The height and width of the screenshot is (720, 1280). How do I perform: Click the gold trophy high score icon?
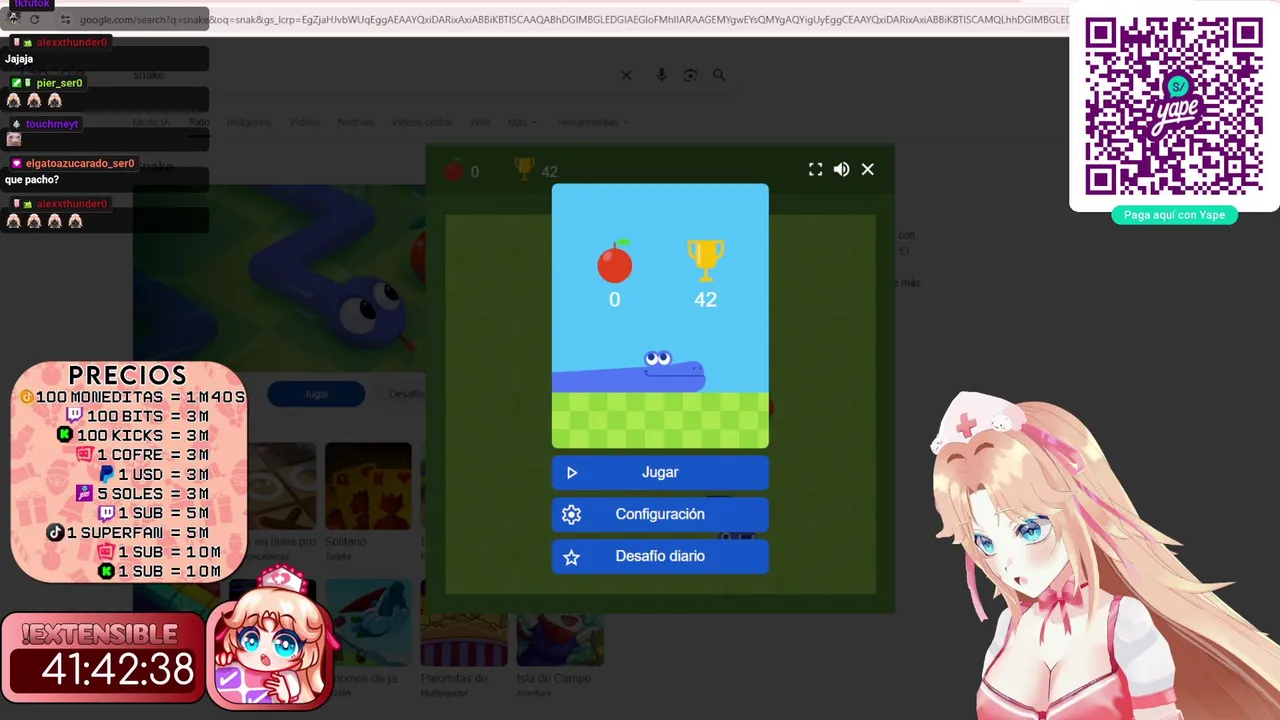click(x=705, y=260)
